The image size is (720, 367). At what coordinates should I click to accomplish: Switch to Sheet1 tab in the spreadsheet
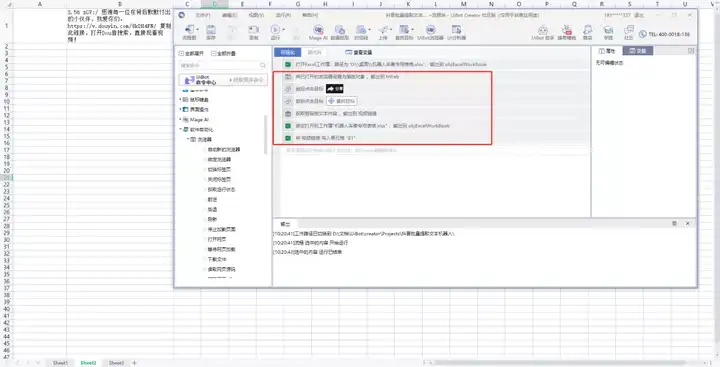[60, 363]
